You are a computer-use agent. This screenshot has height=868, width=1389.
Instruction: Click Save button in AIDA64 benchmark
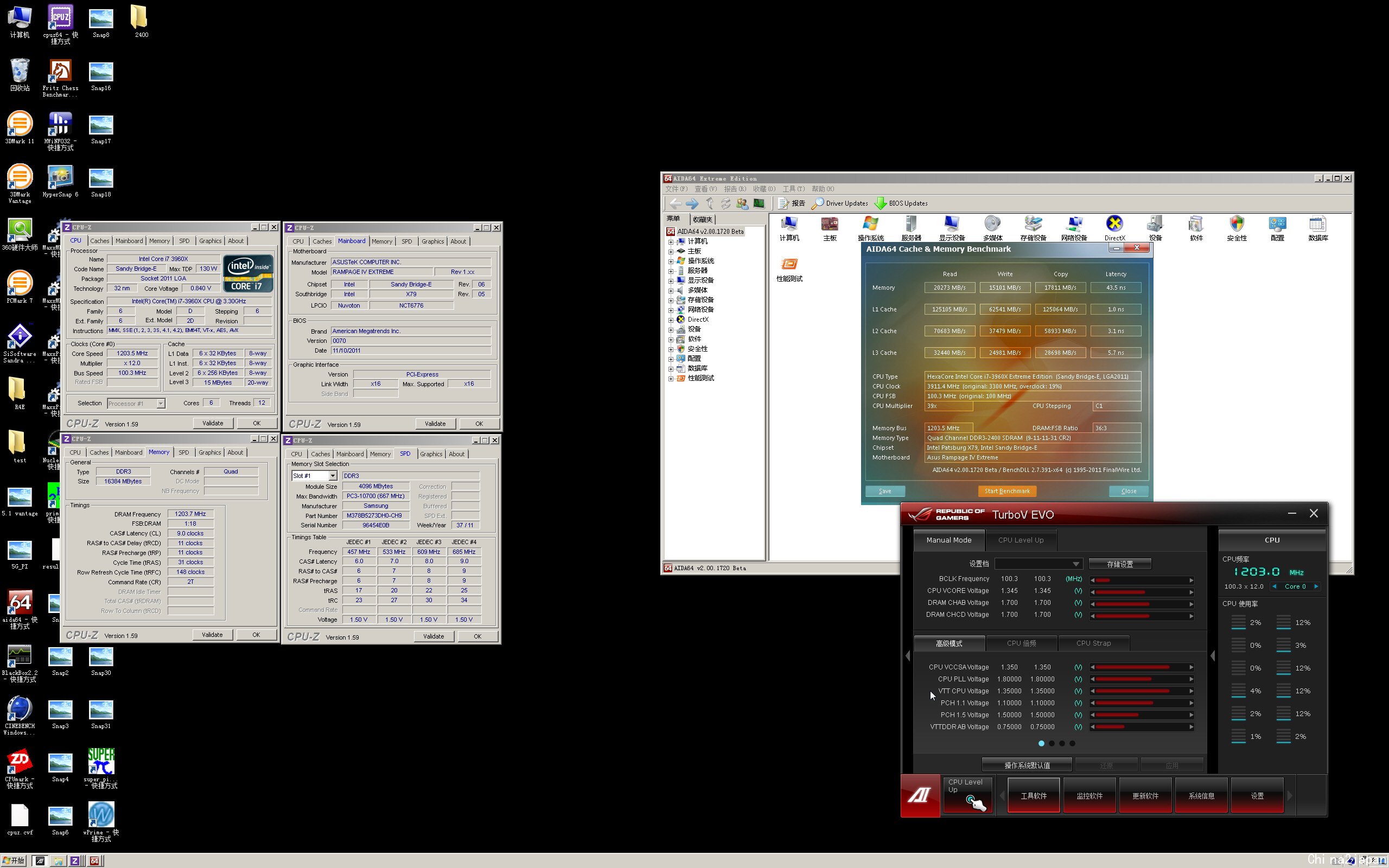[x=885, y=491]
